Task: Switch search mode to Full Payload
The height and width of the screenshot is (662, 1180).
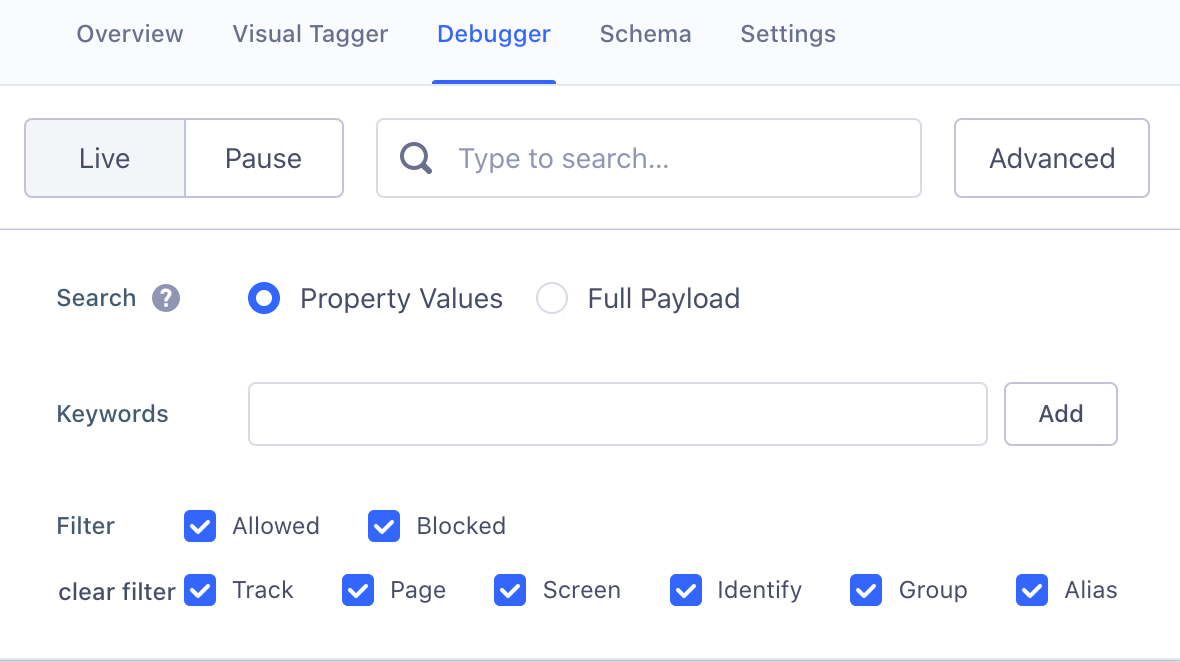Action: tap(552, 298)
